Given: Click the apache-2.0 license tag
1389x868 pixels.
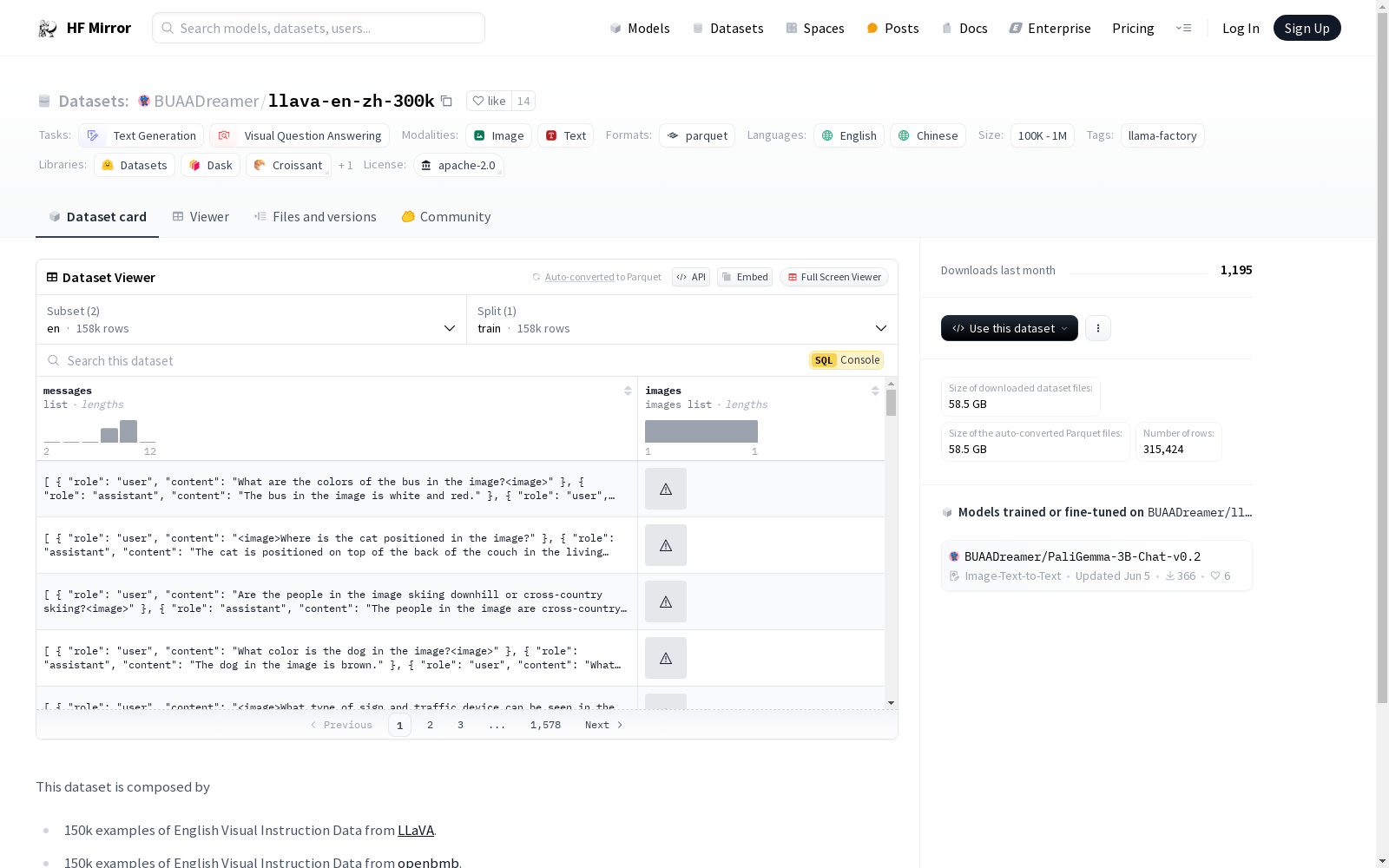Looking at the screenshot, I should pos(458,165).
